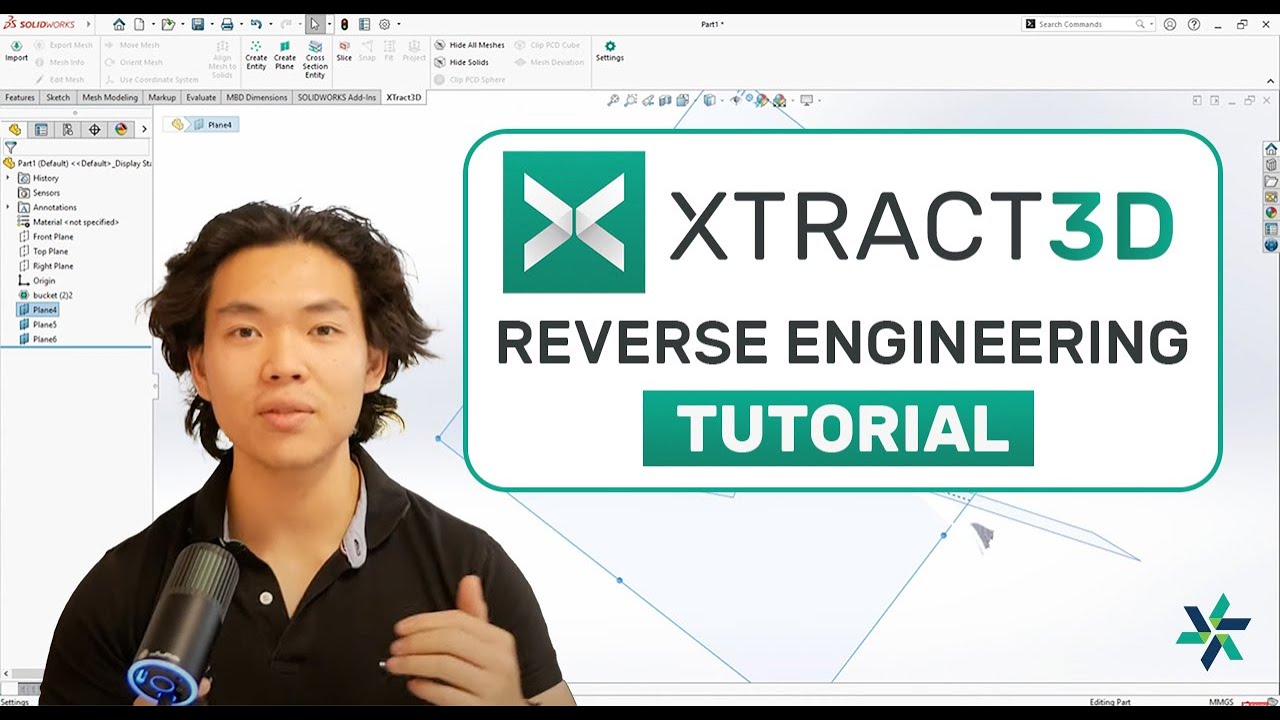1280x720 pixels.
Task: Switch to the Markup tab
Action: (x=162, y=97)
